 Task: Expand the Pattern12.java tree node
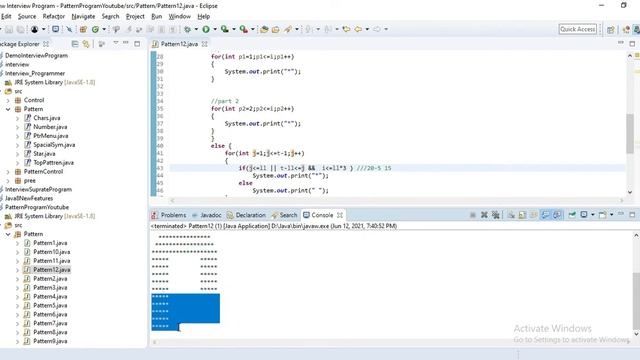pos(17,270)
